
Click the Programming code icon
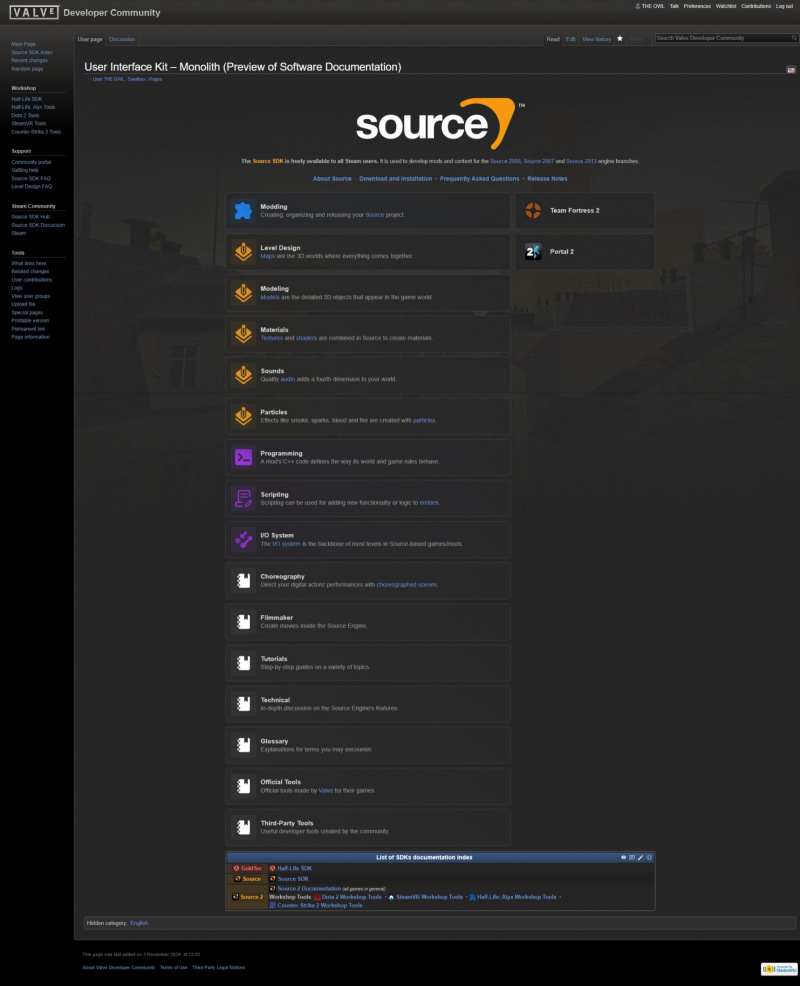coord(242,457)
